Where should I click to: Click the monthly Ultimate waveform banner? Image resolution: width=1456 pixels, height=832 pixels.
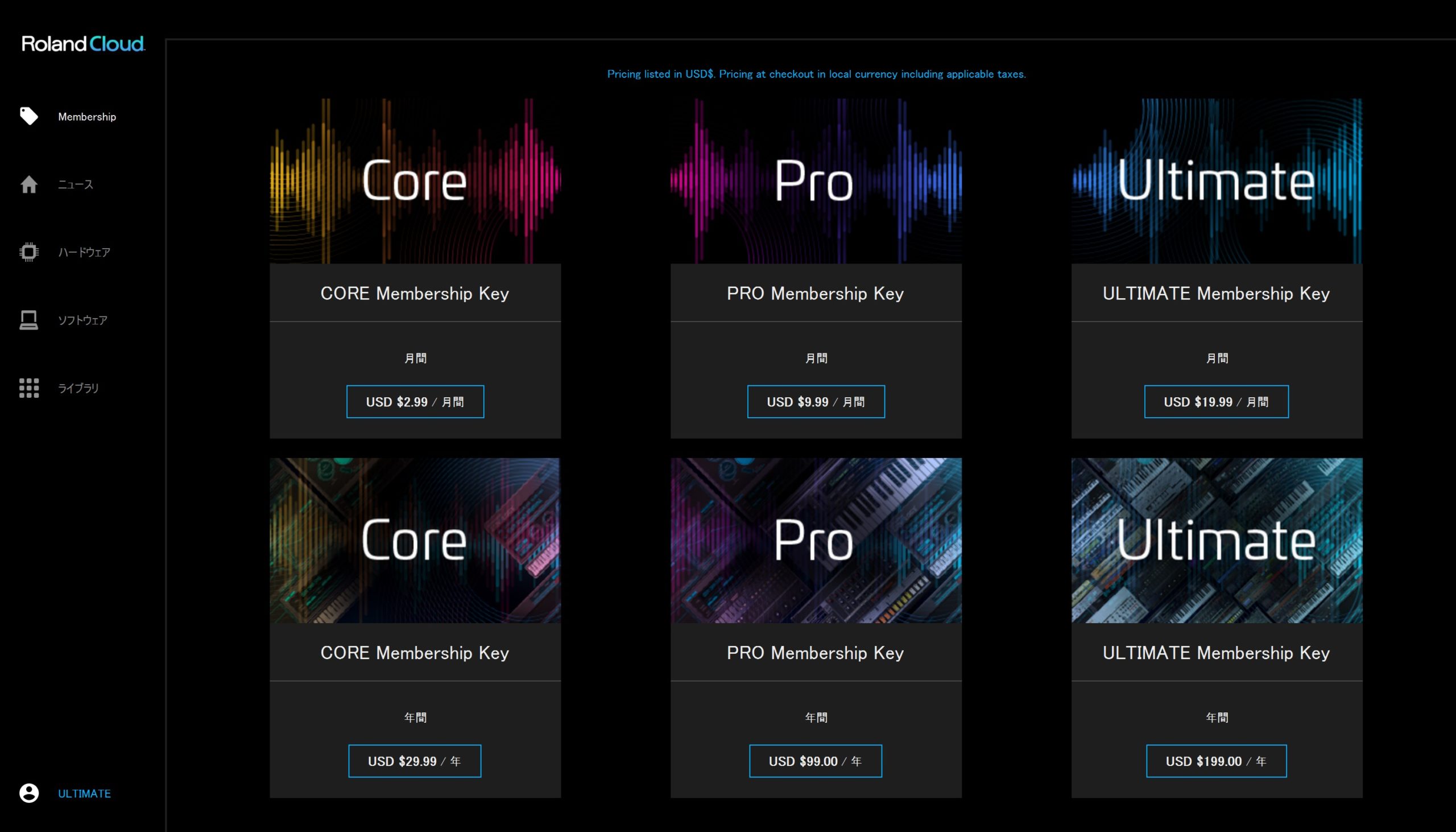tap(1217, 180)
